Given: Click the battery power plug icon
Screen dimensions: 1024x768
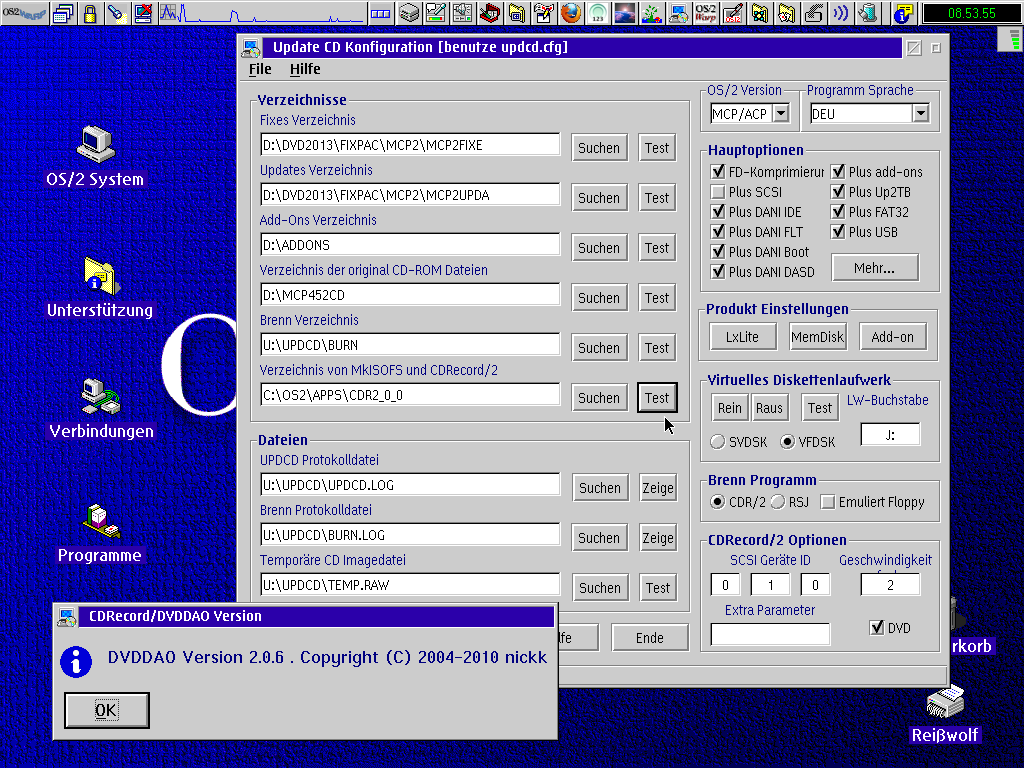Looking at the screenshot, I should coord(868,13).
